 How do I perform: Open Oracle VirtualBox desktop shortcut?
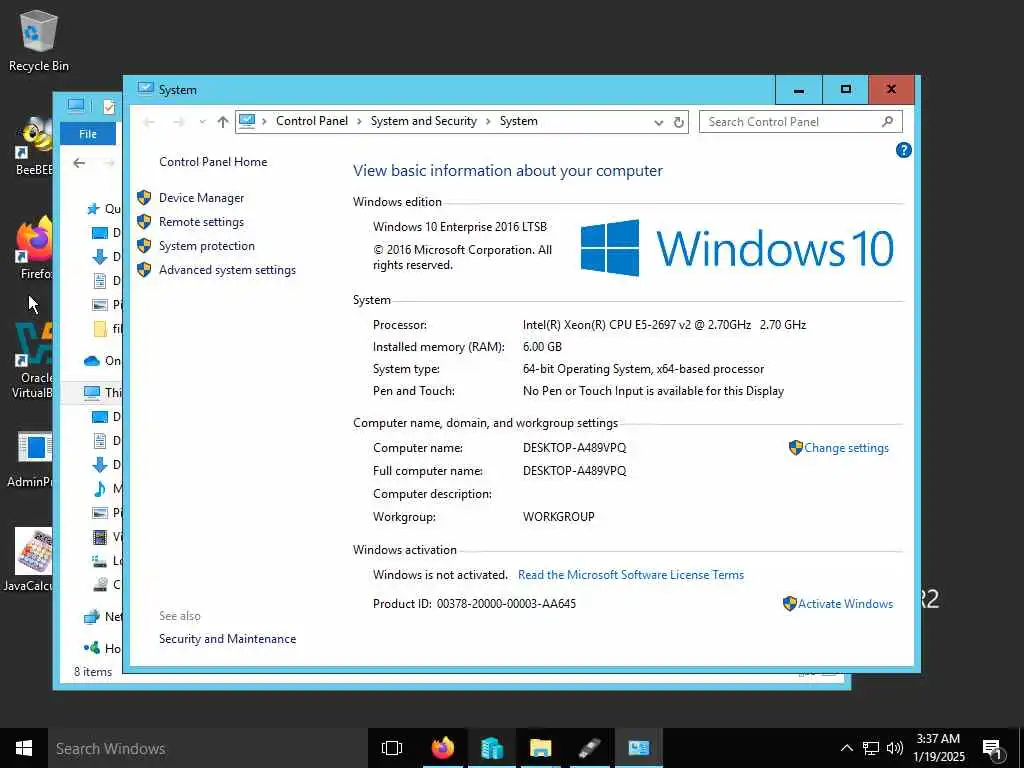click(x=33, y=360)
